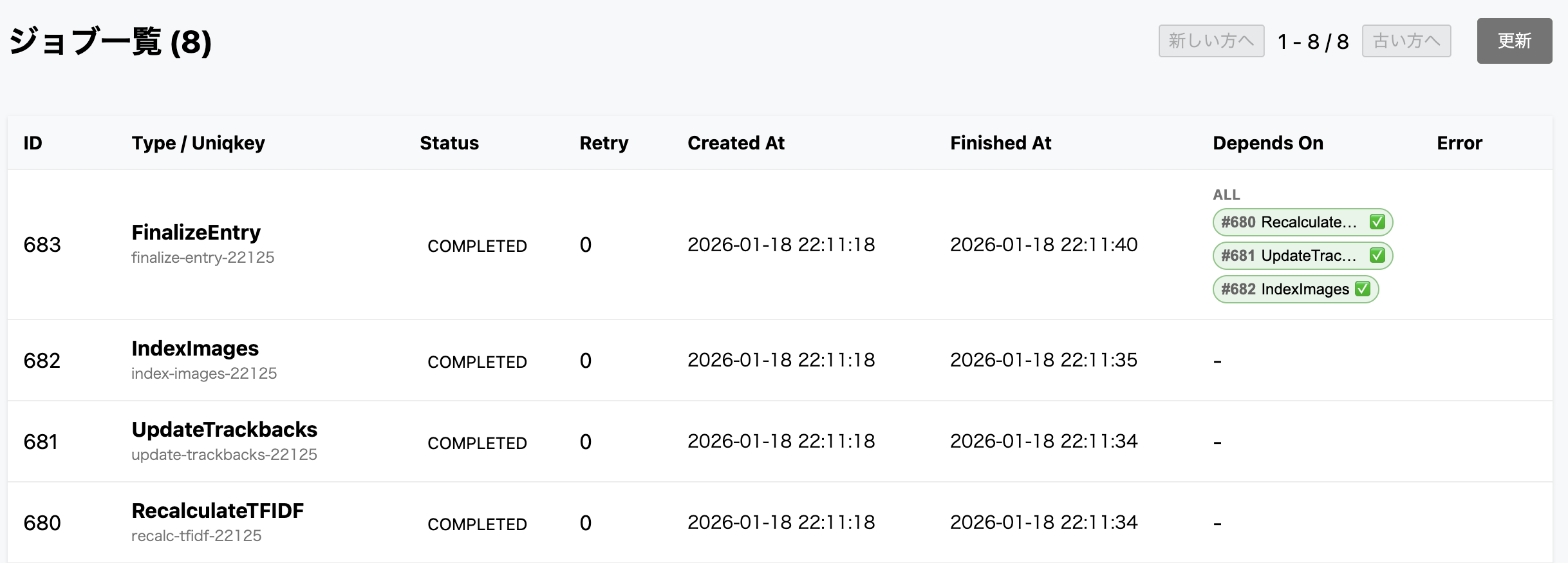Click the Created At column header
Viewport: 1568px width, 563px height.
pos(736,143)
